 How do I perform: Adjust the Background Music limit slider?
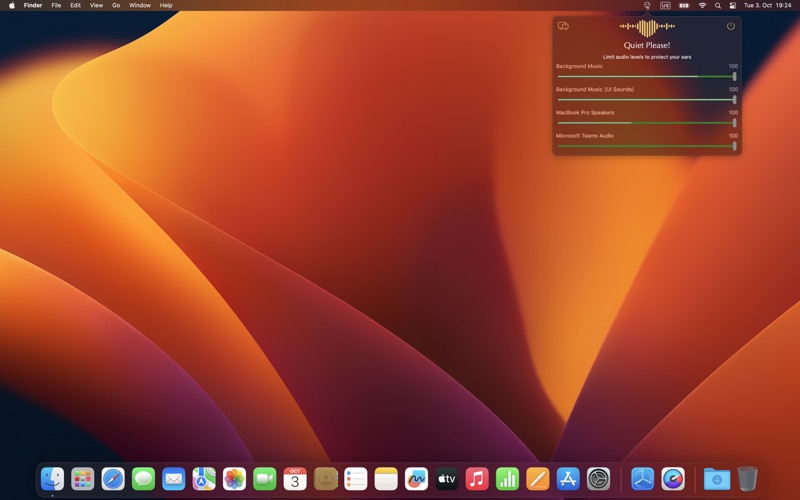tap(646, 77)
